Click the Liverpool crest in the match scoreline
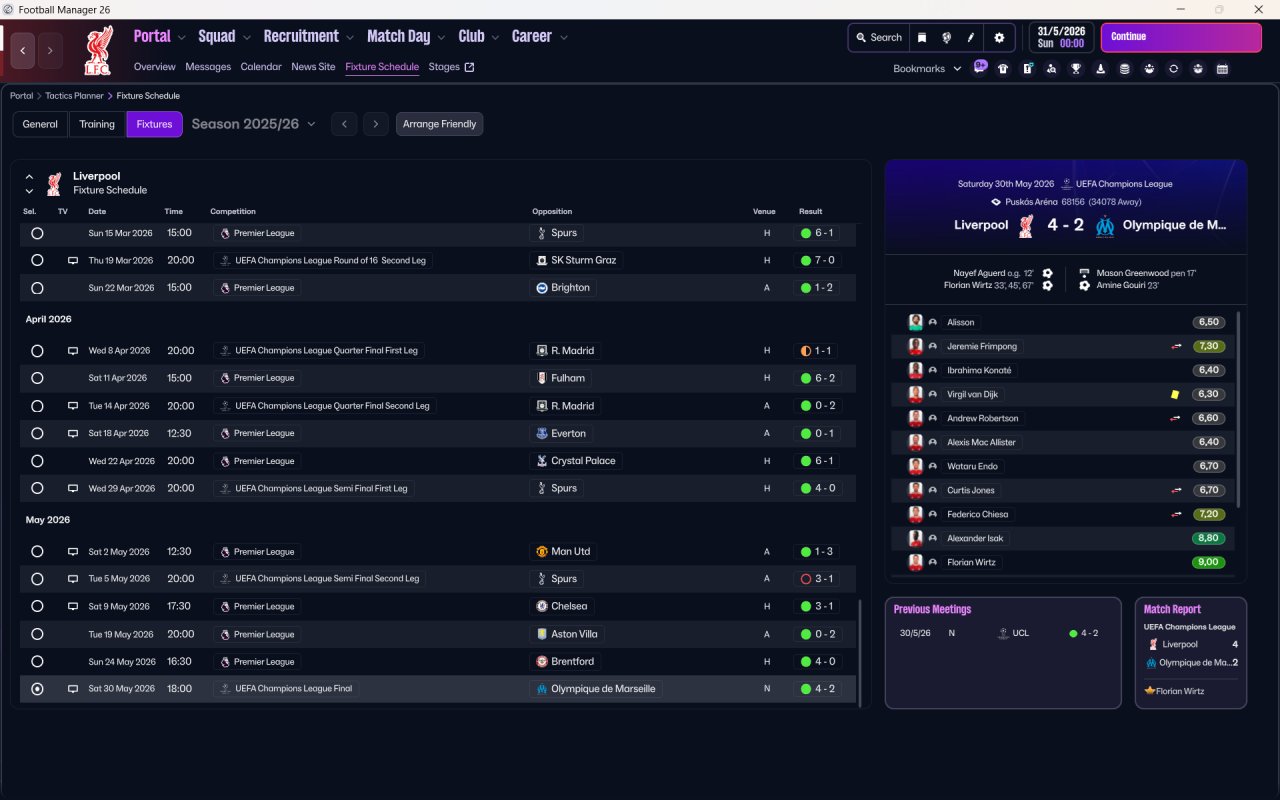 pos(1025,226)
